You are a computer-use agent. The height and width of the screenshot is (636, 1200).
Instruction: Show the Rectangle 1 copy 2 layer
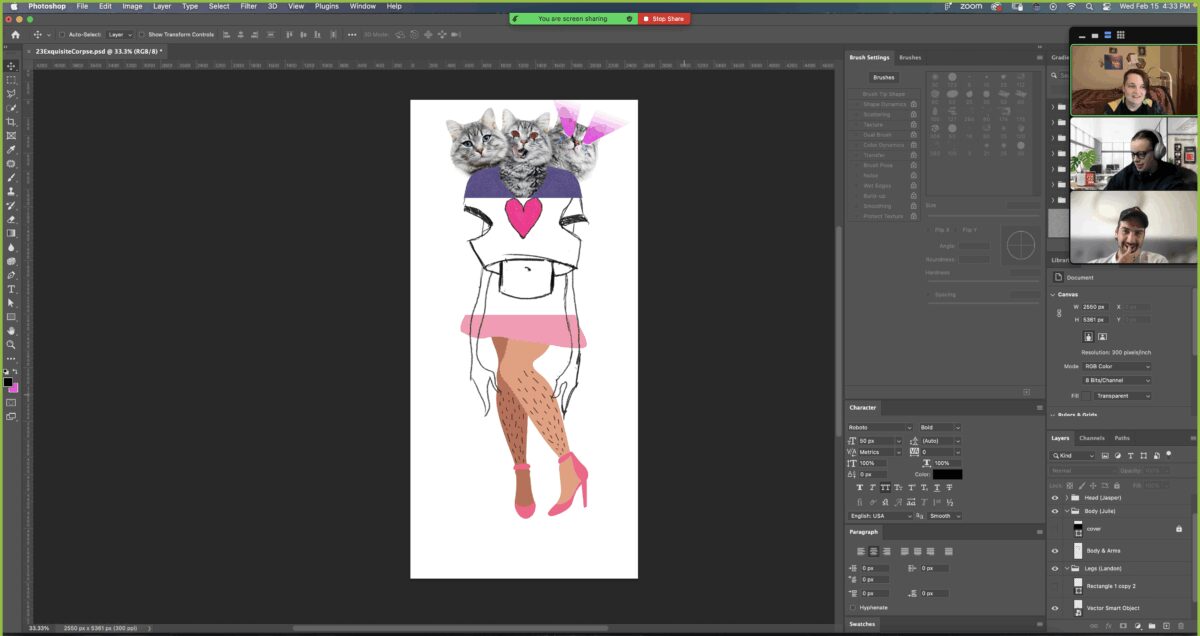(x=1054, y=586)
